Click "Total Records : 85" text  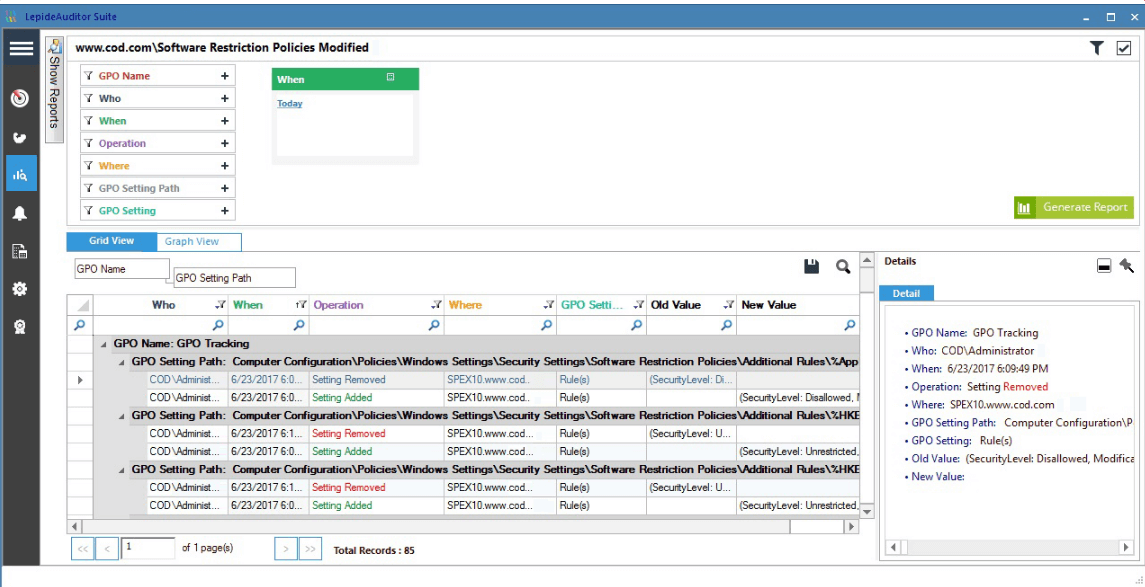click(x=374, y=550)
